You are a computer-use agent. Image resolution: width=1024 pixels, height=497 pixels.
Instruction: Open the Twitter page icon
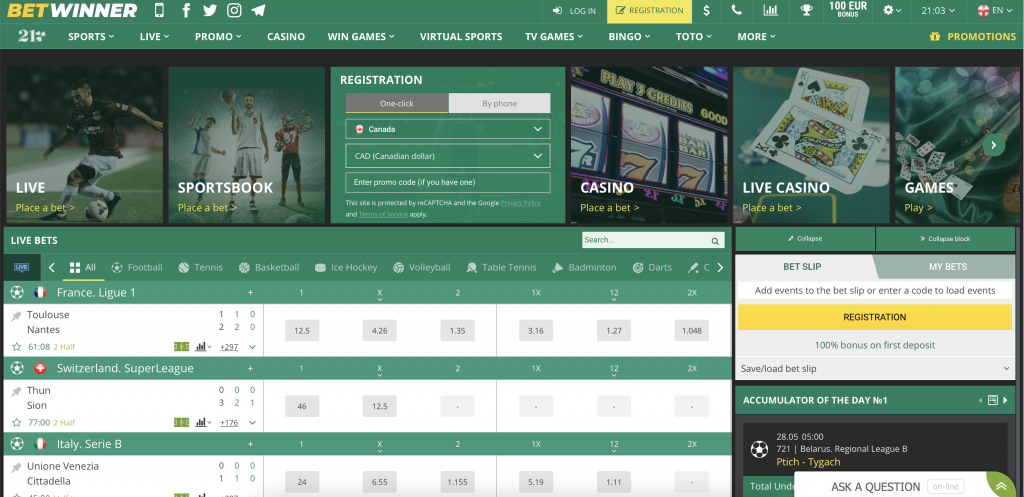tap(210, 10)
